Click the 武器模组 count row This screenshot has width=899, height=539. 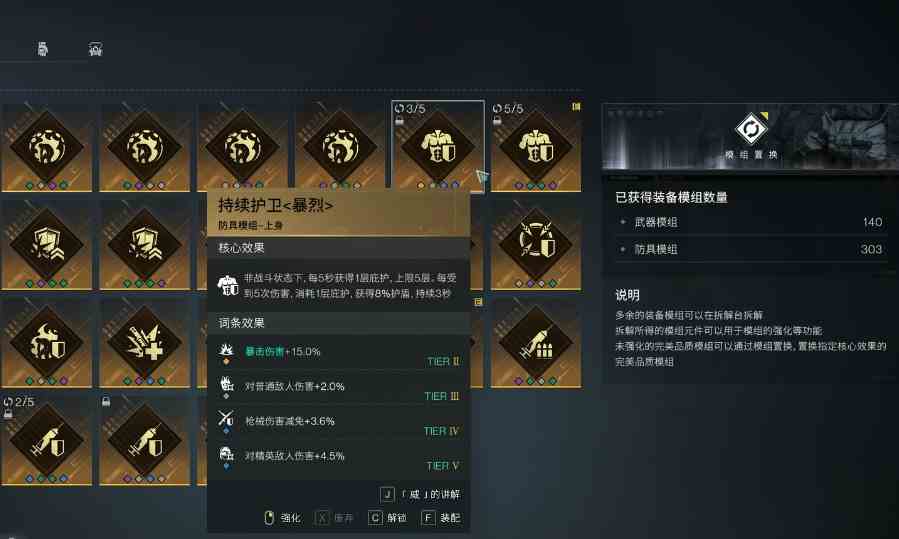pos(751,222)
